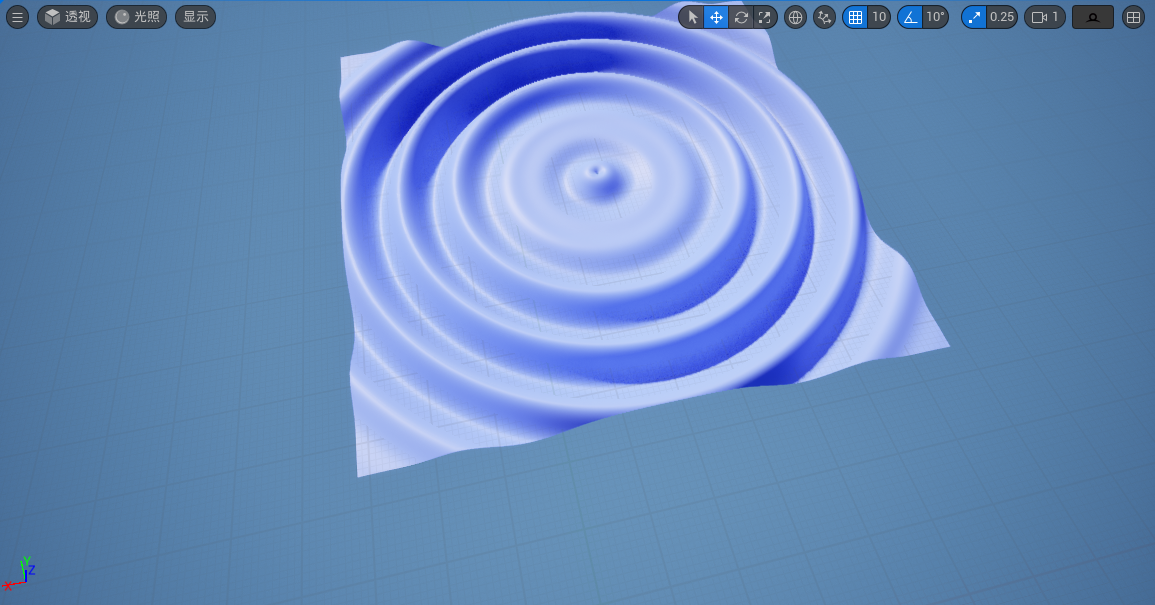Open the viewport options hamburger menu
This screenshot has width=1155, height=605.
(17, 17)
